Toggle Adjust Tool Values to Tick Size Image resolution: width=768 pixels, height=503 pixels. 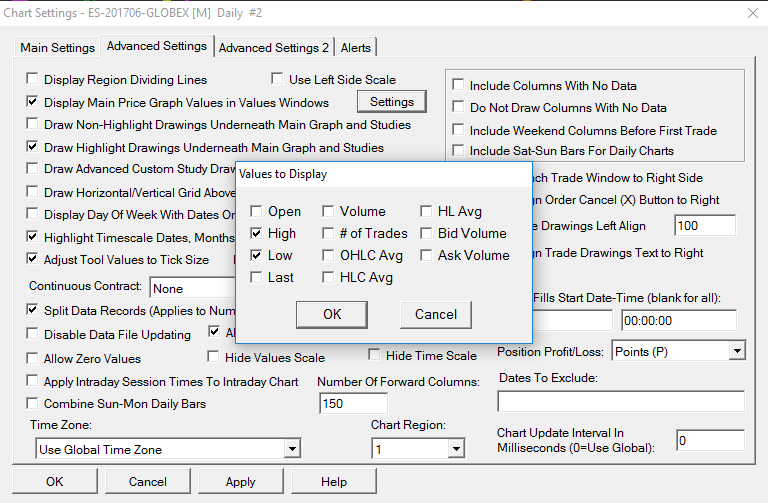32,259
